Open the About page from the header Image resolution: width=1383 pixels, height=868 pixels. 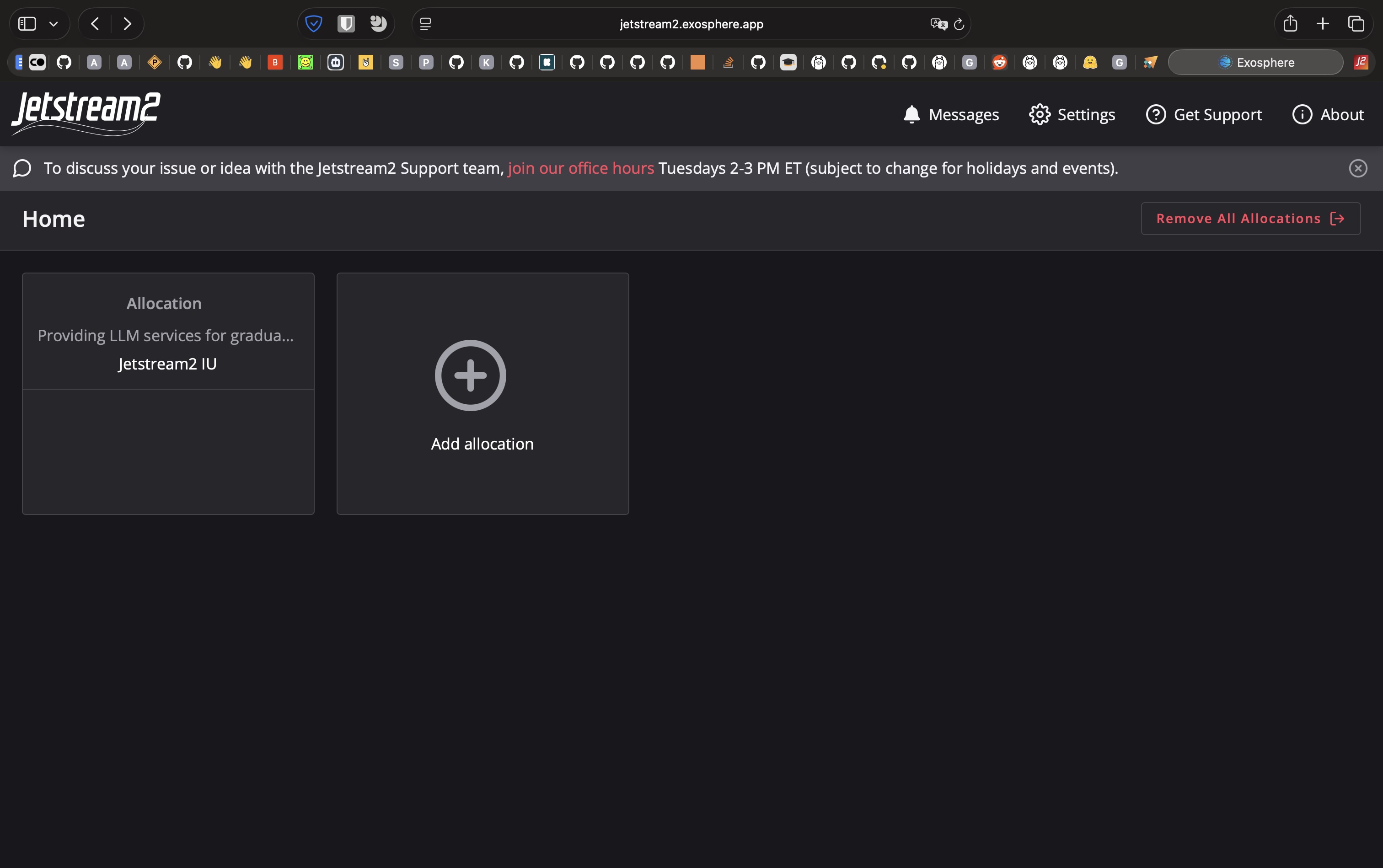(1327, 114)
